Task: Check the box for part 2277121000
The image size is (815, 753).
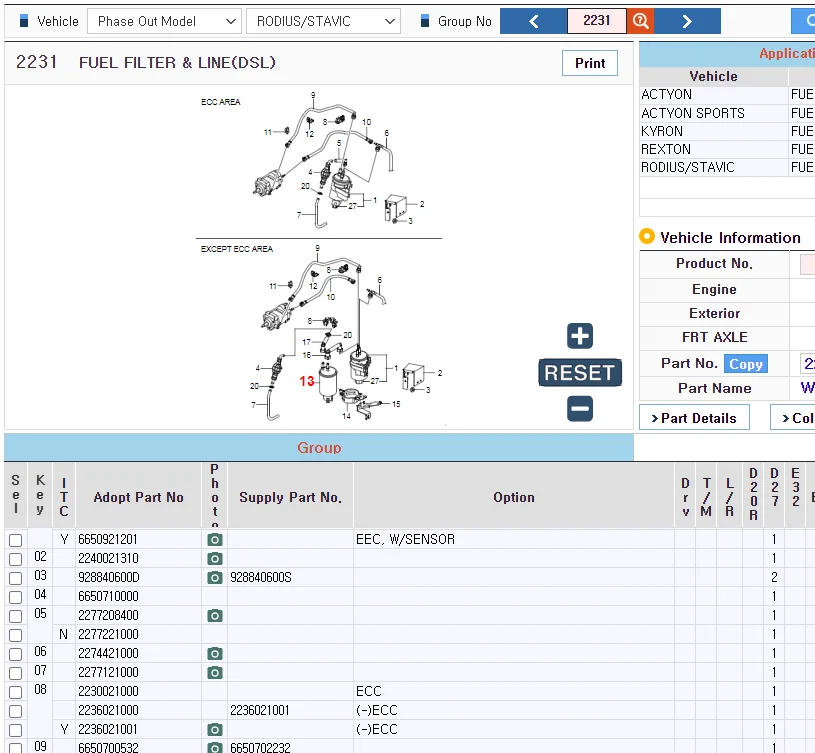Action: (x=16, y=673)
